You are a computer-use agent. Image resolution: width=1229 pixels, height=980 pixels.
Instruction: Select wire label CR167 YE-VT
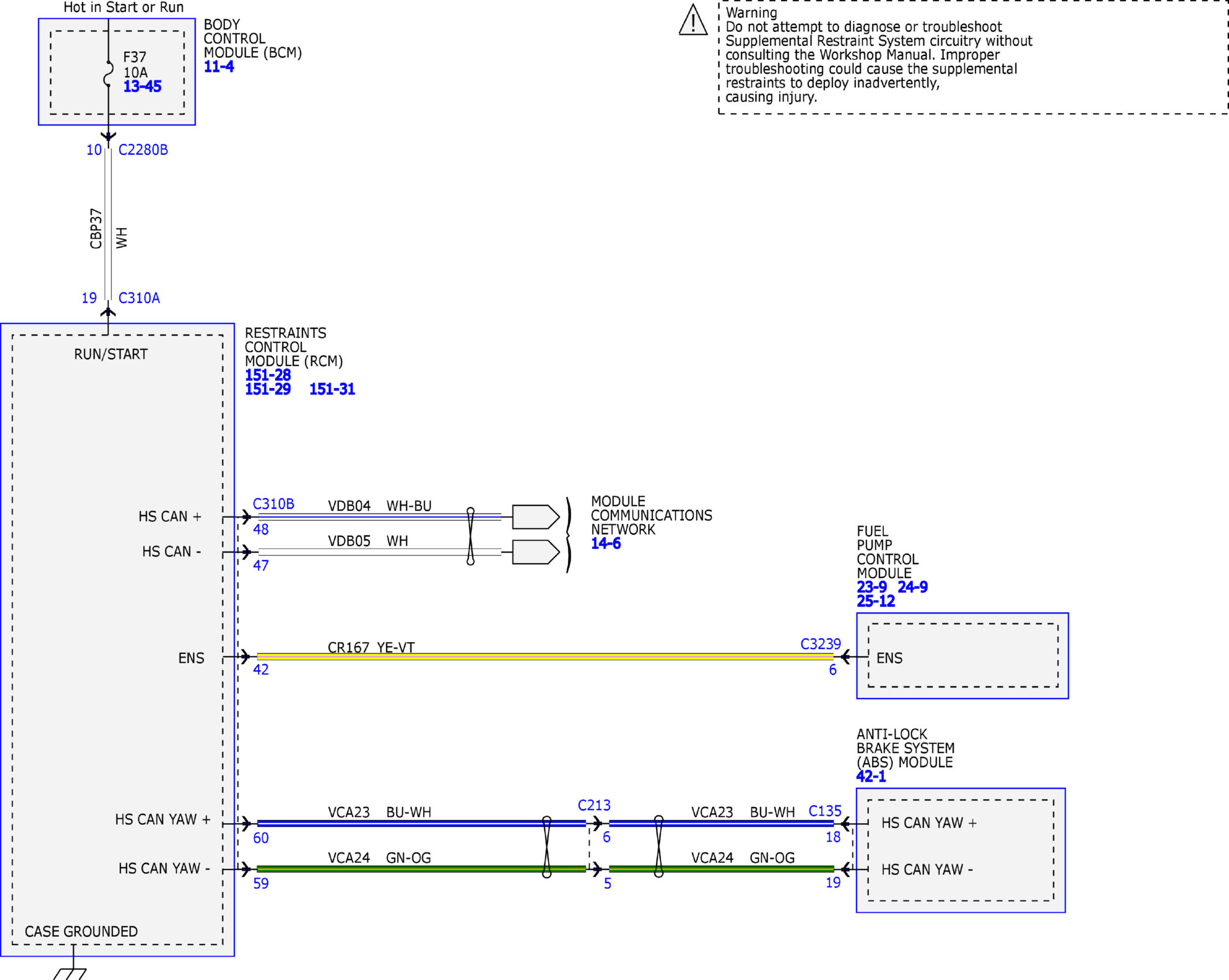coord(371,647)
